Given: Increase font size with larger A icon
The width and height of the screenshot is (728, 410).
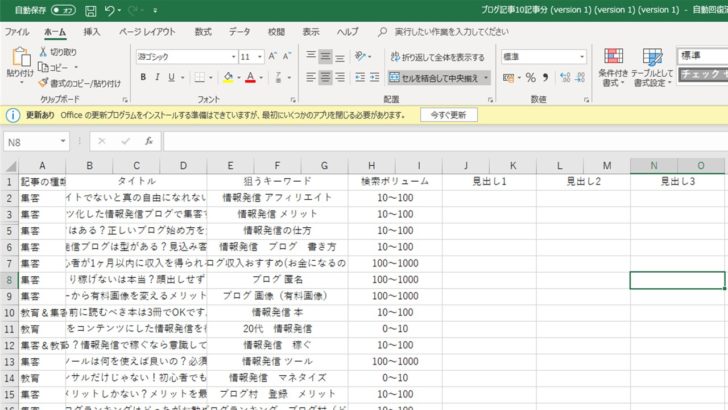Looking at the screenshot, I should pos(273,56).
